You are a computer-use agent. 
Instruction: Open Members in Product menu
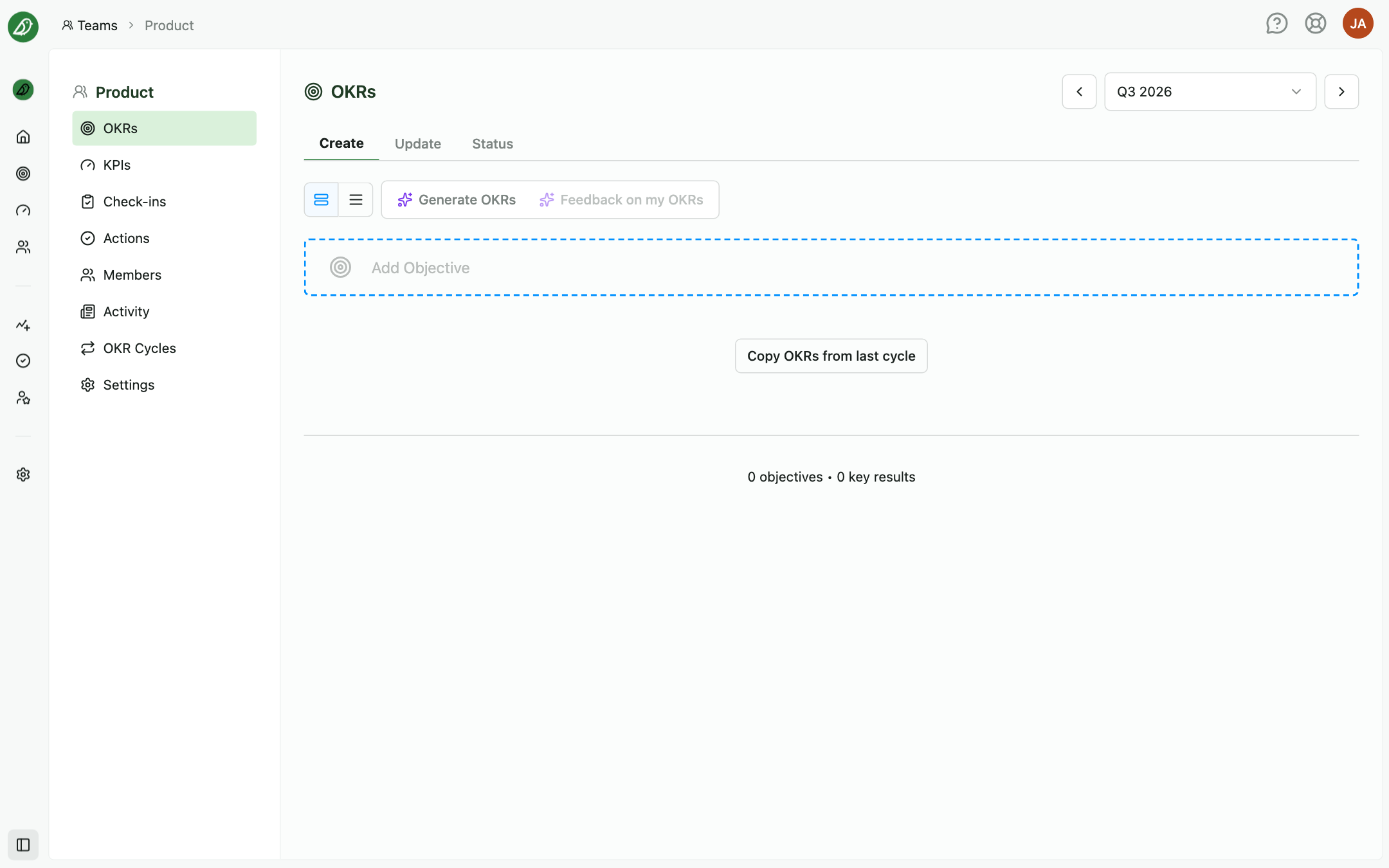[x=165, y=275]
